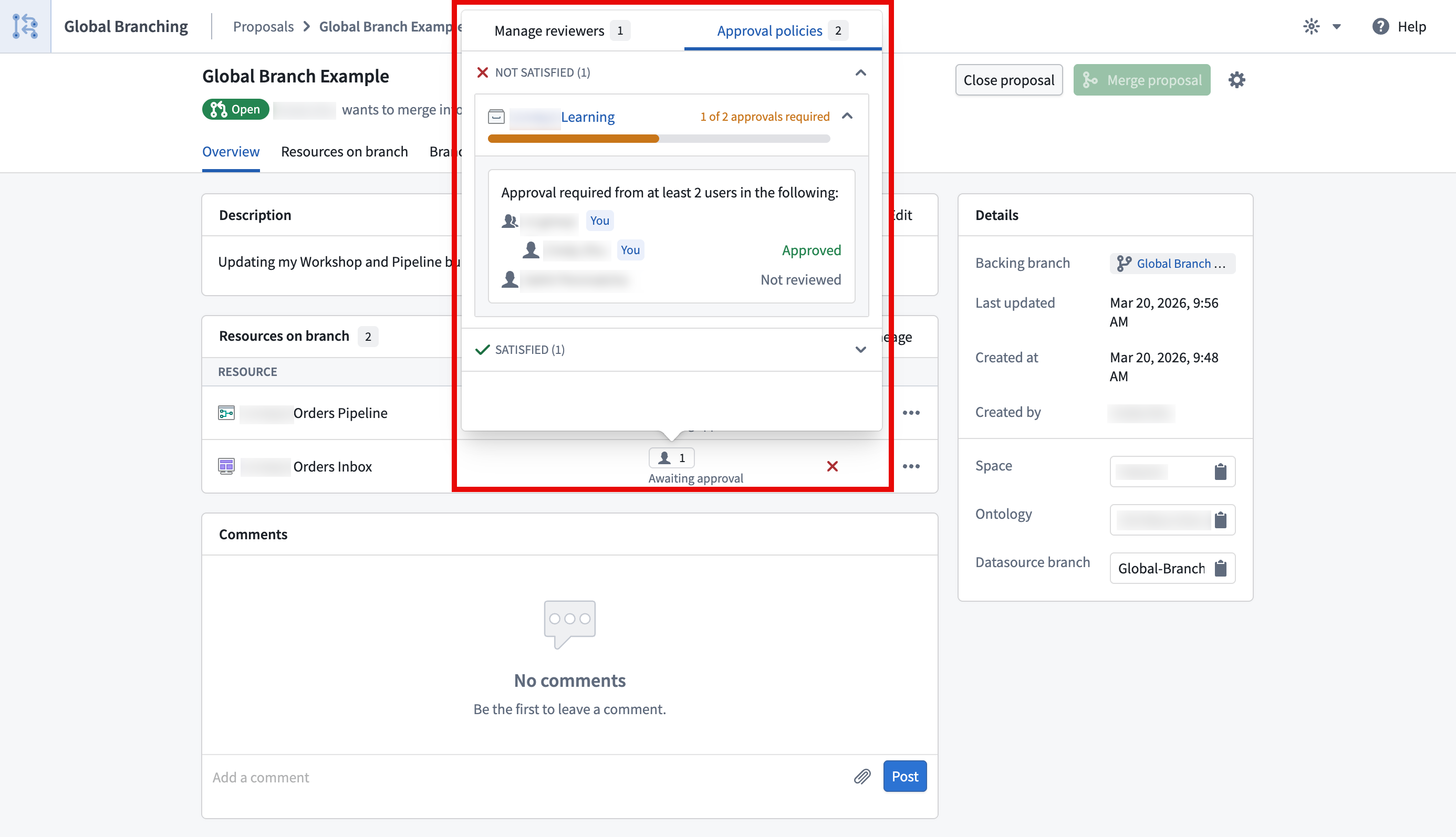Open the overflow menu for Orders Pipeline
This screenshot has width=1456, height=837.
pyautogui.click(x=911, y=412)
